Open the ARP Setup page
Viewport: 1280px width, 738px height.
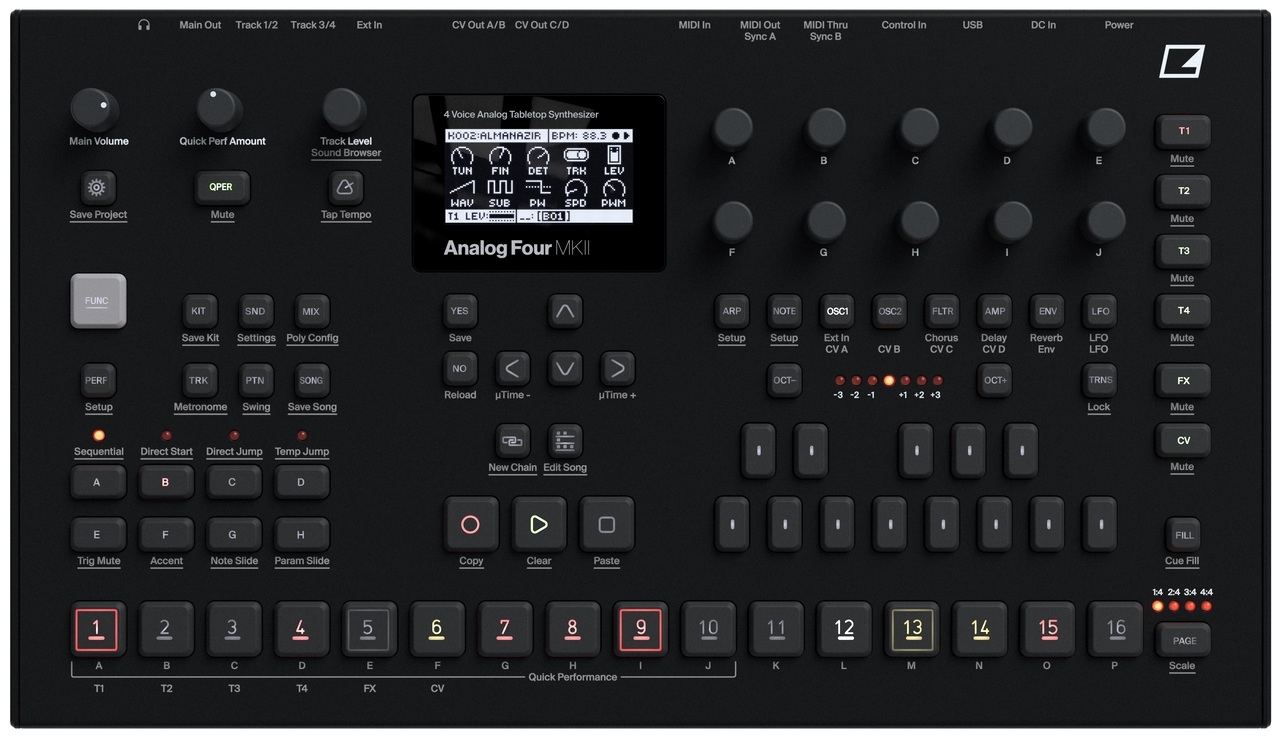click(731, 311)
